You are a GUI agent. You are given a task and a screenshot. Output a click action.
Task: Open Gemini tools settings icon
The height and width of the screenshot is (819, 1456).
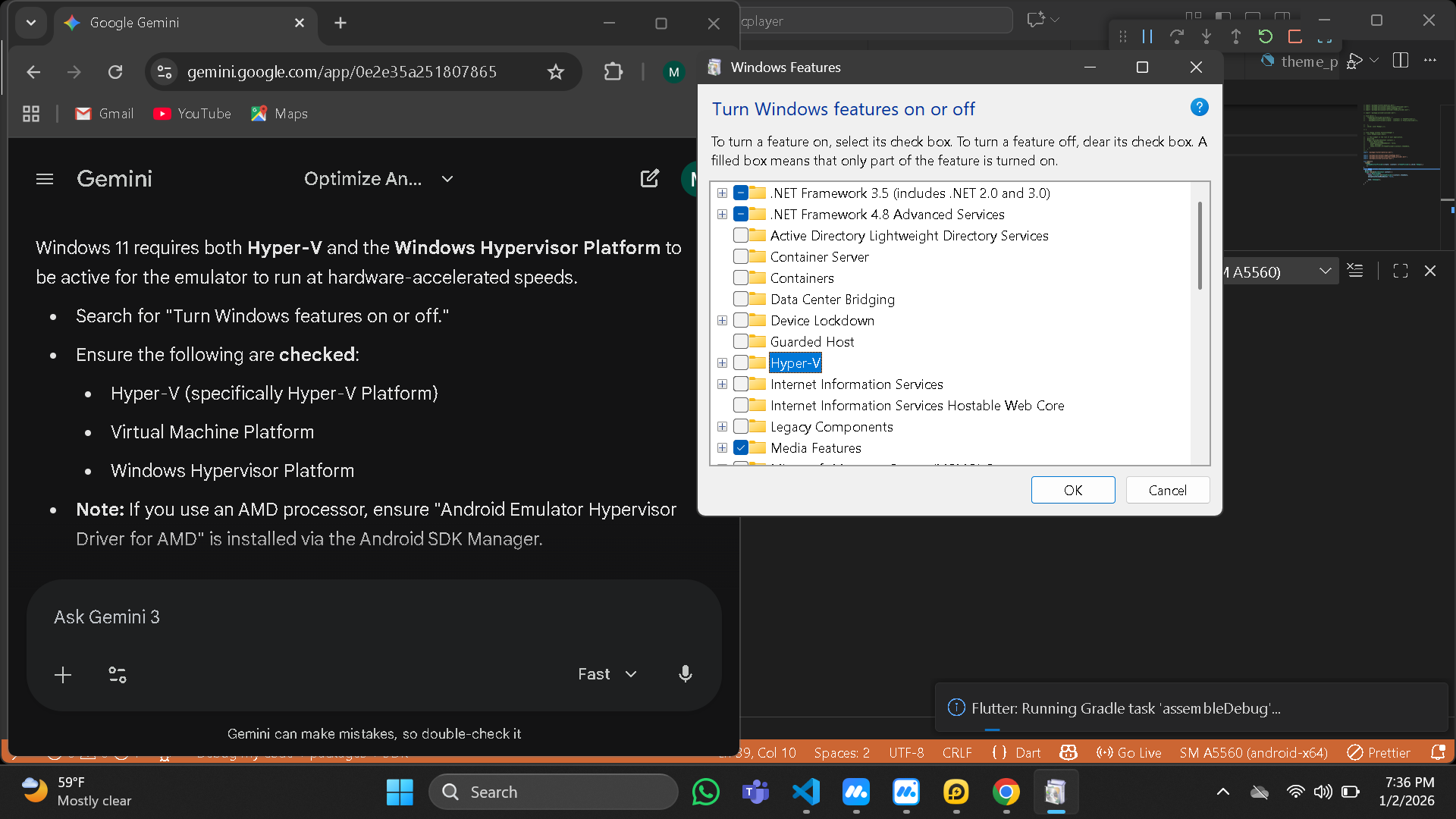118,675
